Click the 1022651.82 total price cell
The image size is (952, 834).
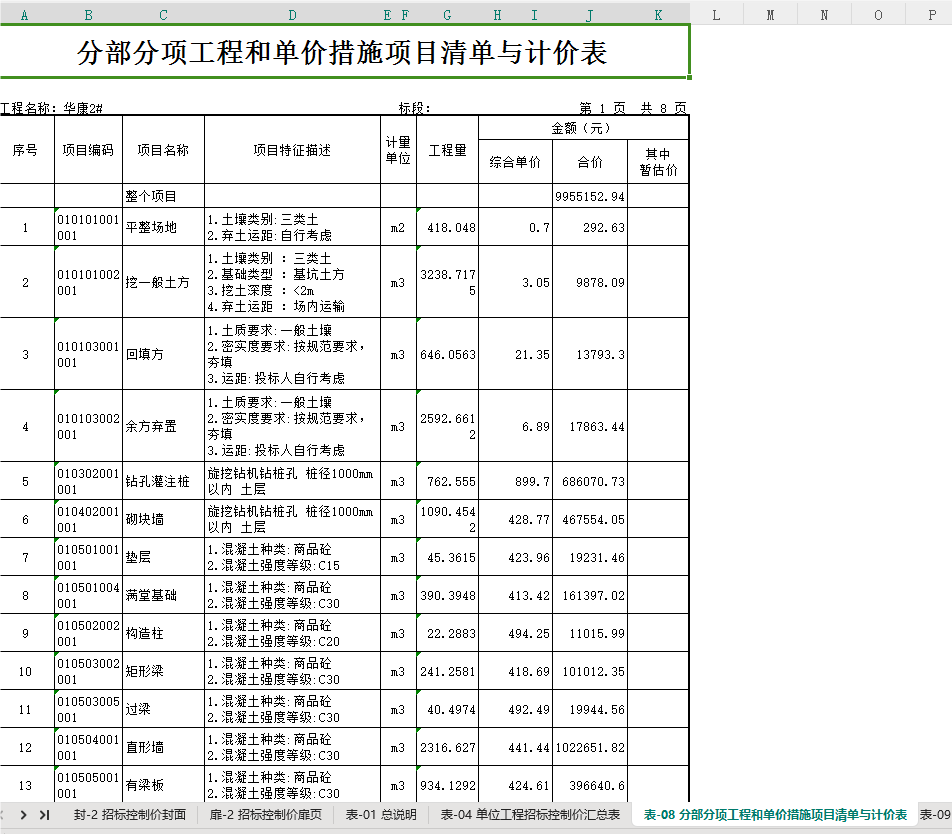(x=590, y=747)
